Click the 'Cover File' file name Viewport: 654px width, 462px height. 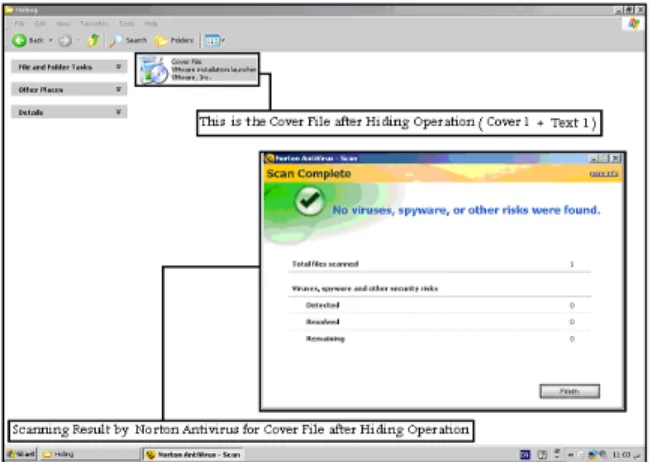point(186,62)
